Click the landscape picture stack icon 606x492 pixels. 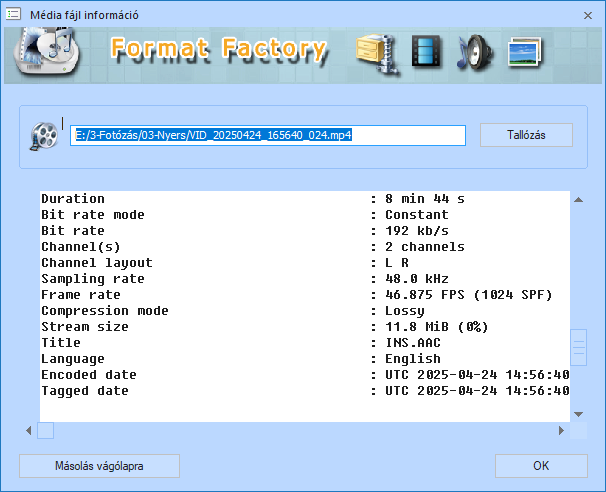point(525,52)
